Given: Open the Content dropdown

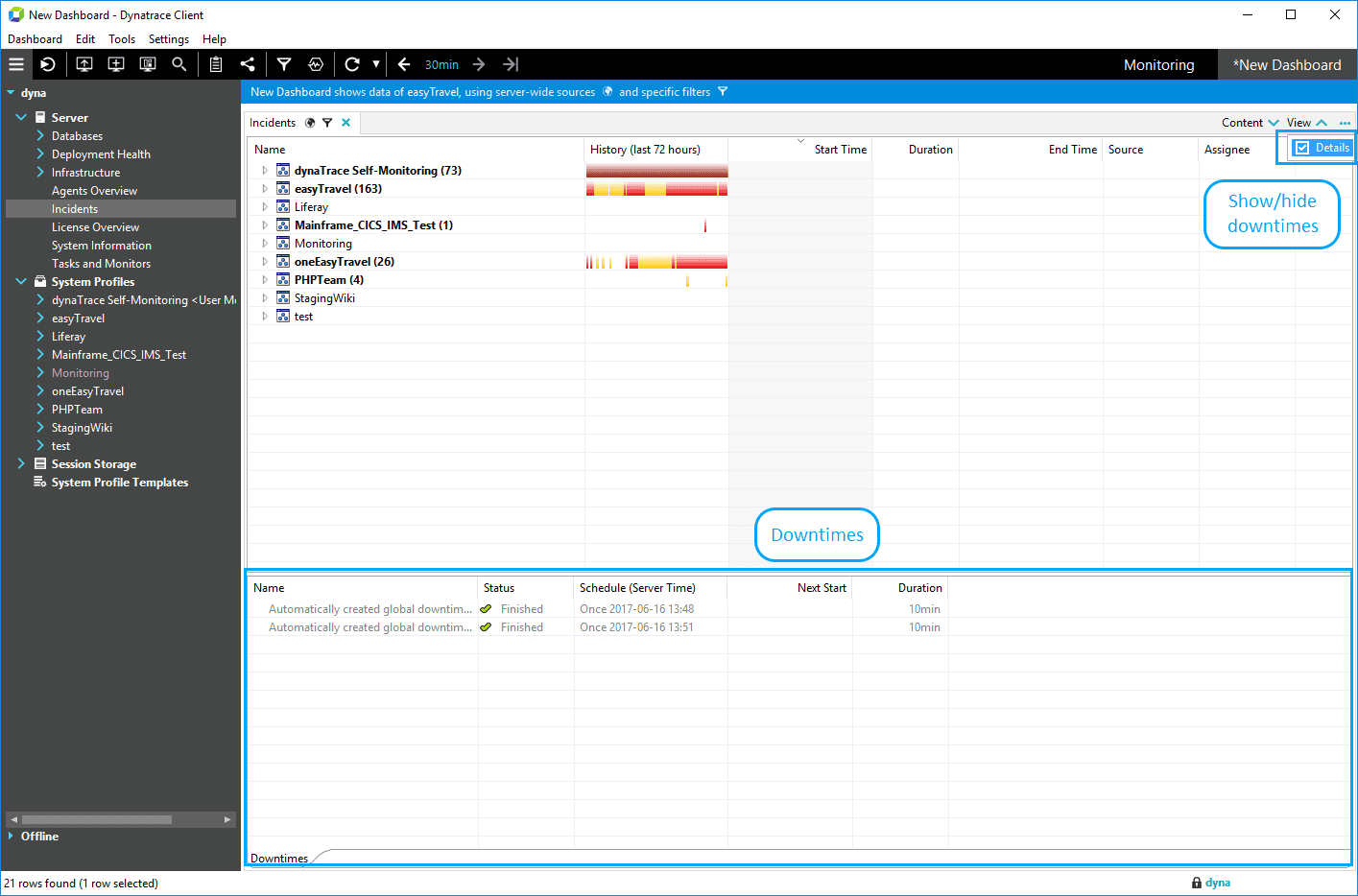Looking at the screenshot, I should [x=1250, y=123].
